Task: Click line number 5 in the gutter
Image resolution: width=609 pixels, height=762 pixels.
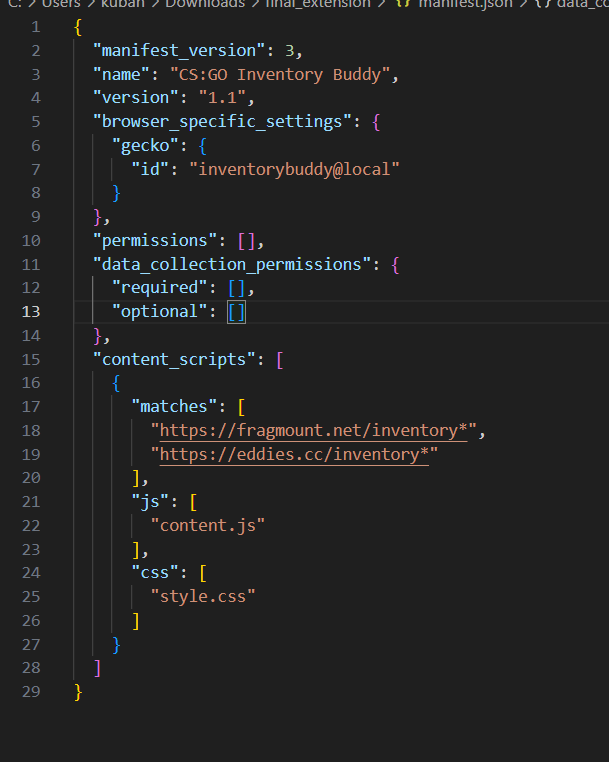Action: pos(36,121)
